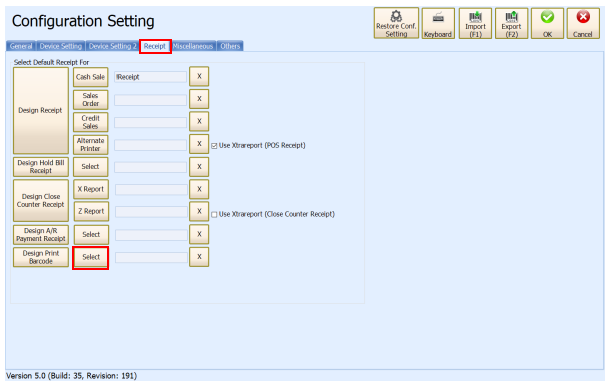This screenshot has height=387, width=608.
Task: Clear the Credit Sales receipt with X
Action: click(199, 121)
